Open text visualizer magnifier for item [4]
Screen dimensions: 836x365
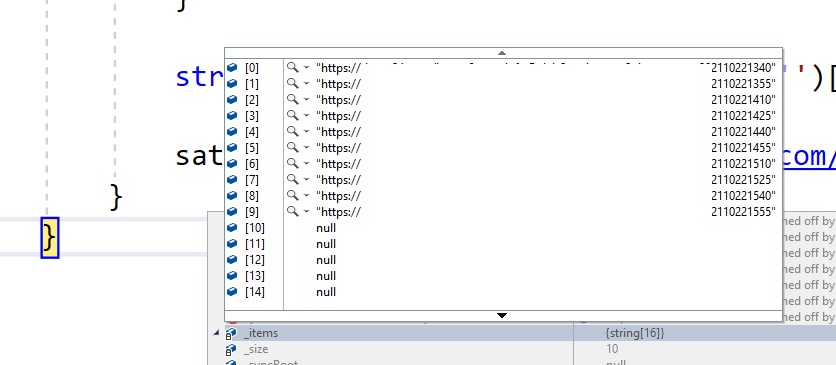click(292, 131)
